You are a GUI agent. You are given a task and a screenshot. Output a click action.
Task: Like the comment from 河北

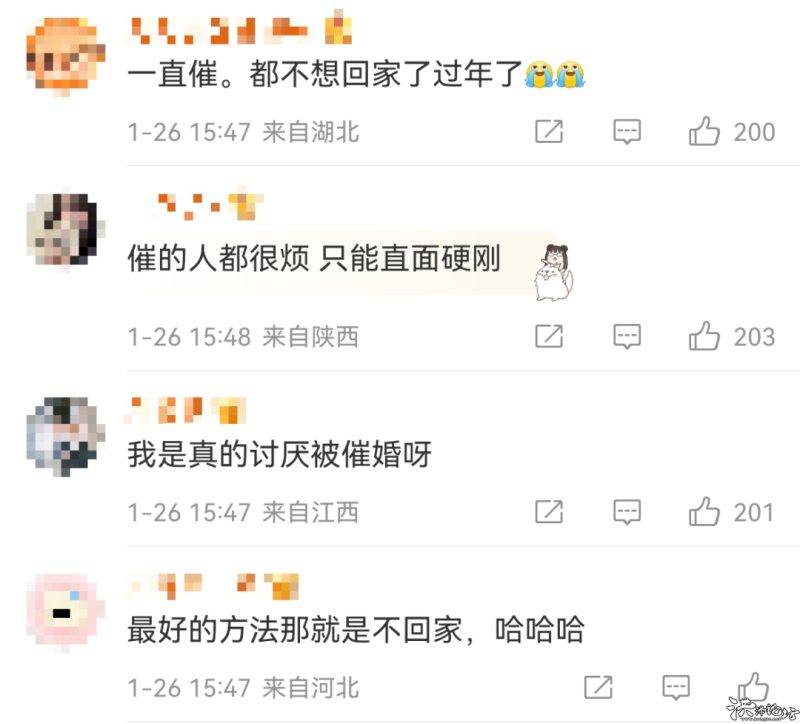(x=753, y=687)
